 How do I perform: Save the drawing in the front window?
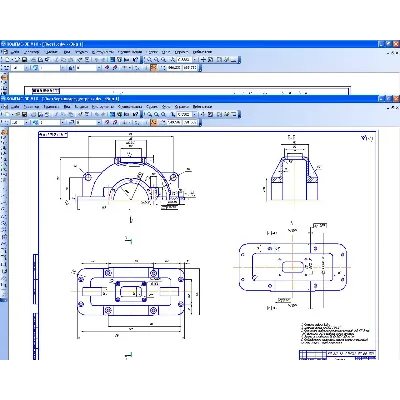[x=24, y=114]
